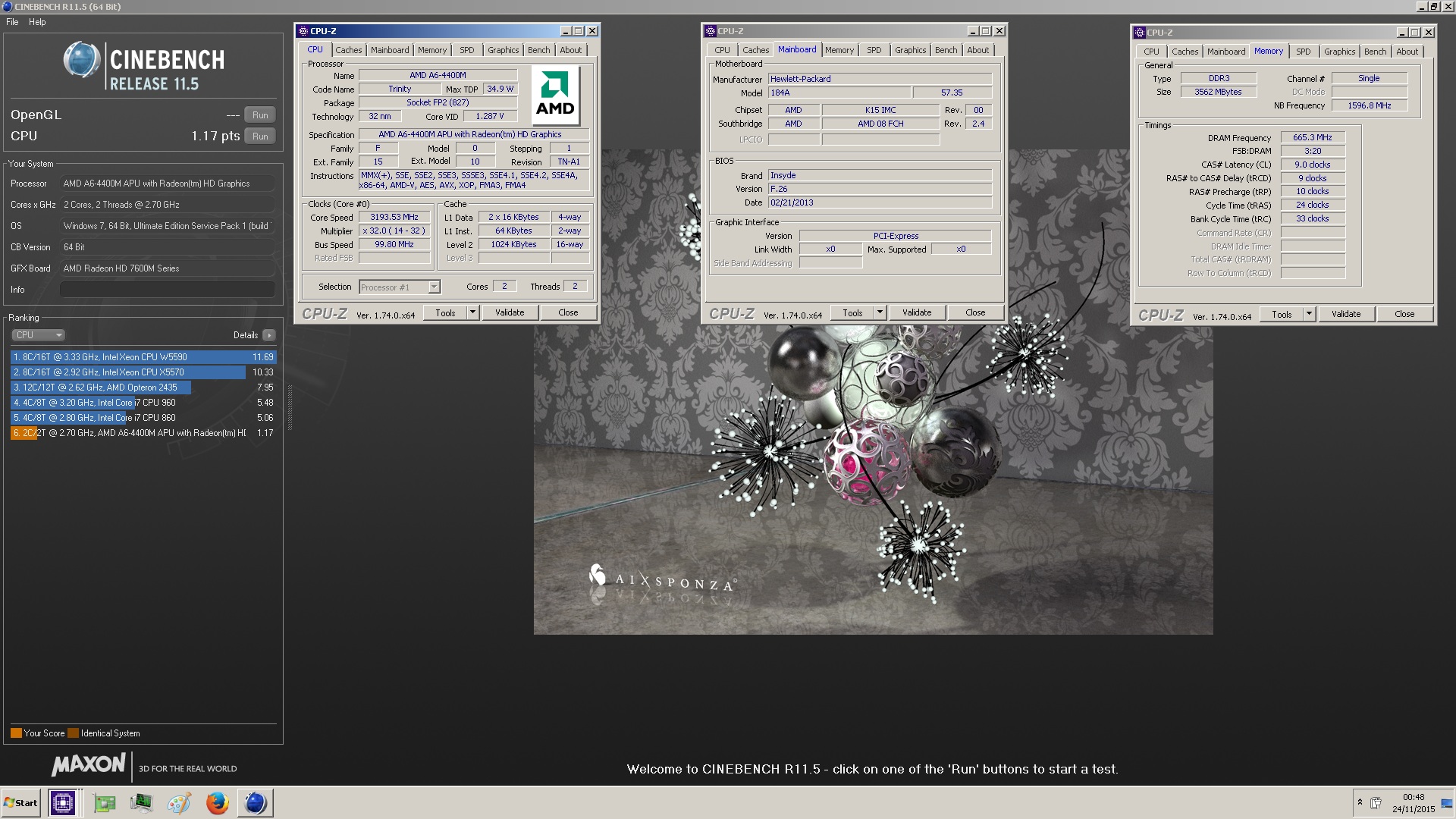The image size is (1456, 819).
Task: Click the BIOS Version field F.26
Action: pos(880,190)
